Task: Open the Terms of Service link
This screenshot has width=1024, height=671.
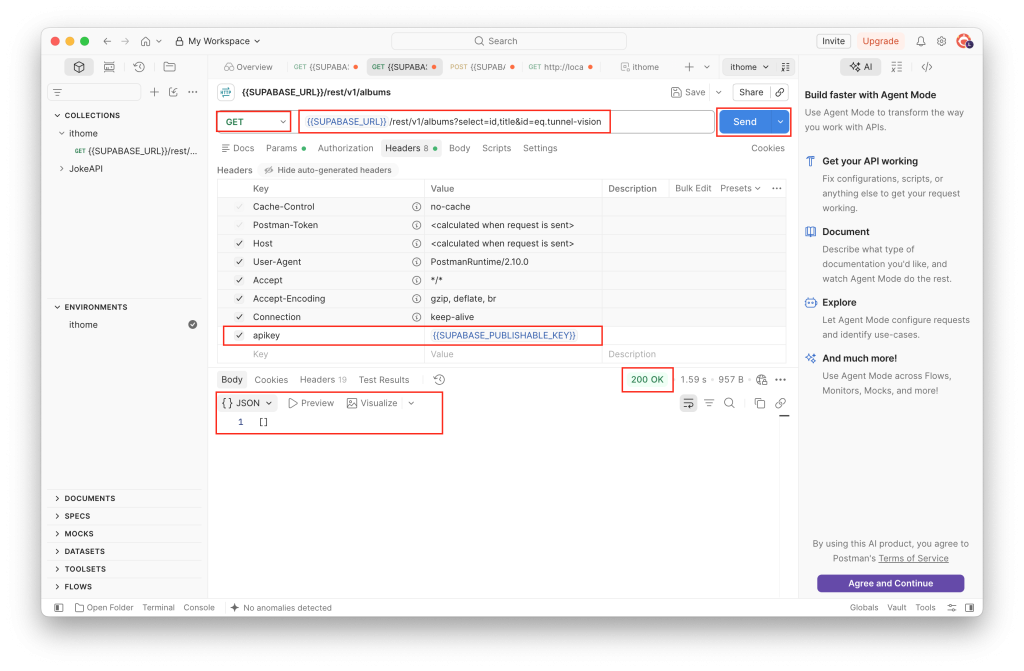Action: 913,559
